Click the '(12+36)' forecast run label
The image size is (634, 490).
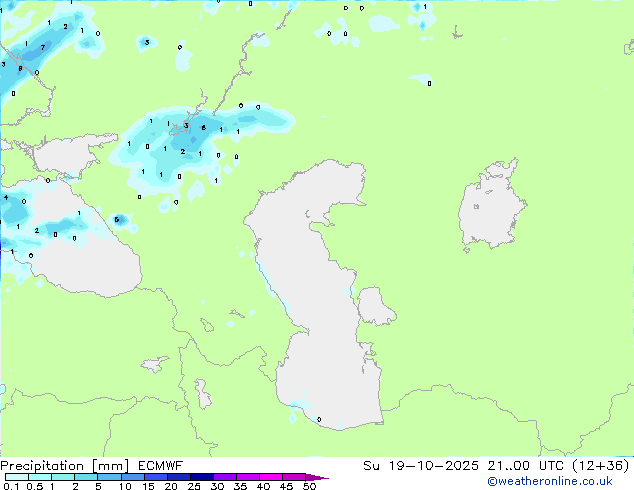(x=601, y=466)
